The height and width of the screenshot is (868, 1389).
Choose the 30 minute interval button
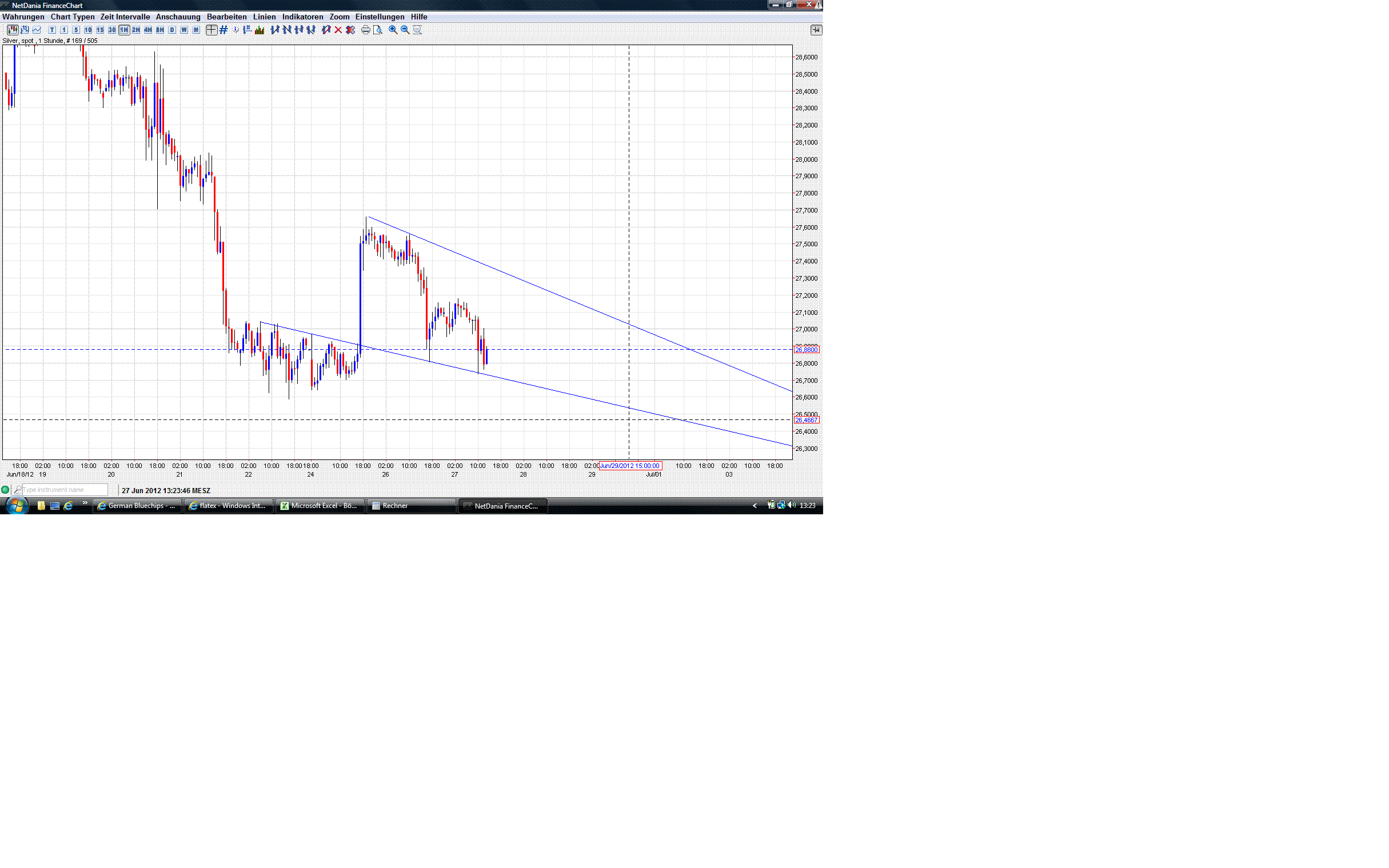point(111,30)
